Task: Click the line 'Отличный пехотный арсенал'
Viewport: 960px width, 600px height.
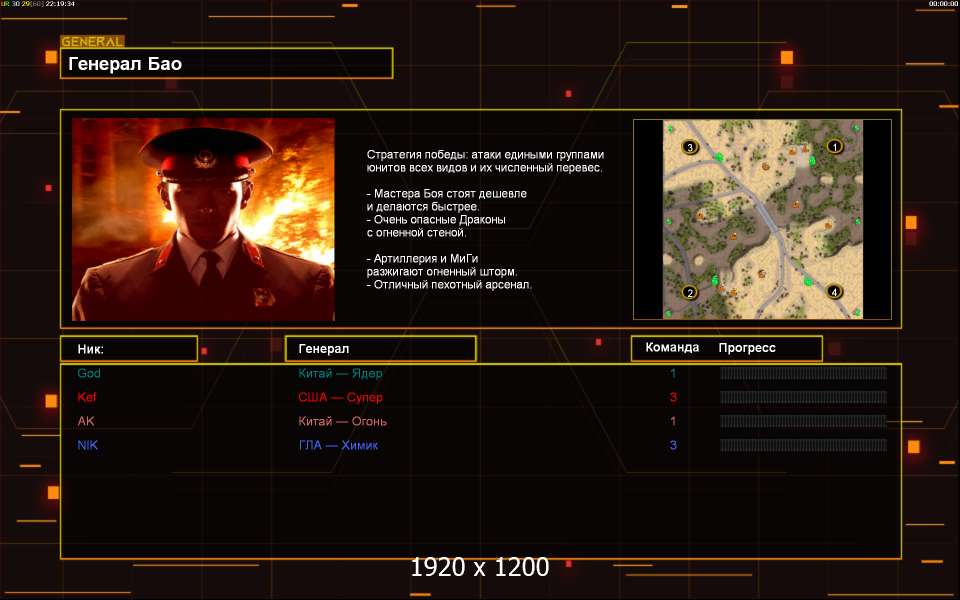Action: [x=449, y=285]
